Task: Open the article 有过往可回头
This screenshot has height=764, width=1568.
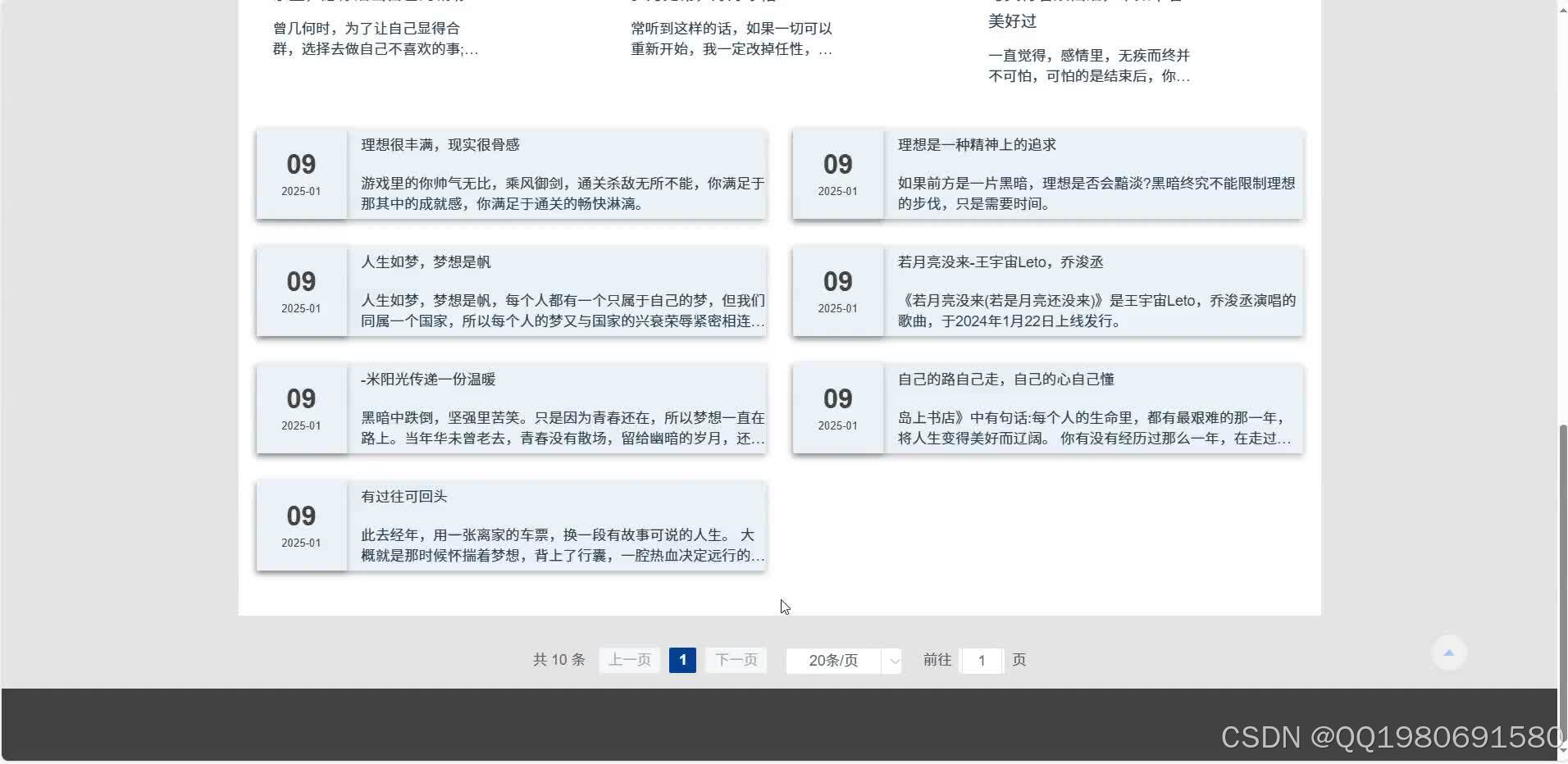Action: point(403,496)
